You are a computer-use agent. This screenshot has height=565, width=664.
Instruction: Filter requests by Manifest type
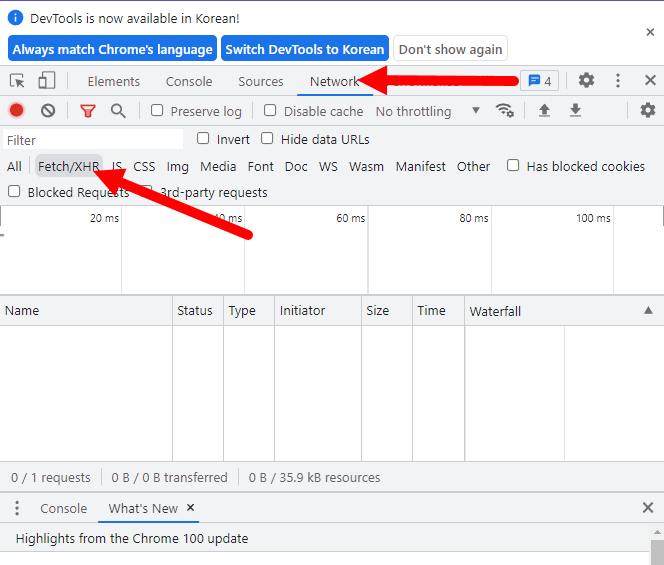click(421, 166)
